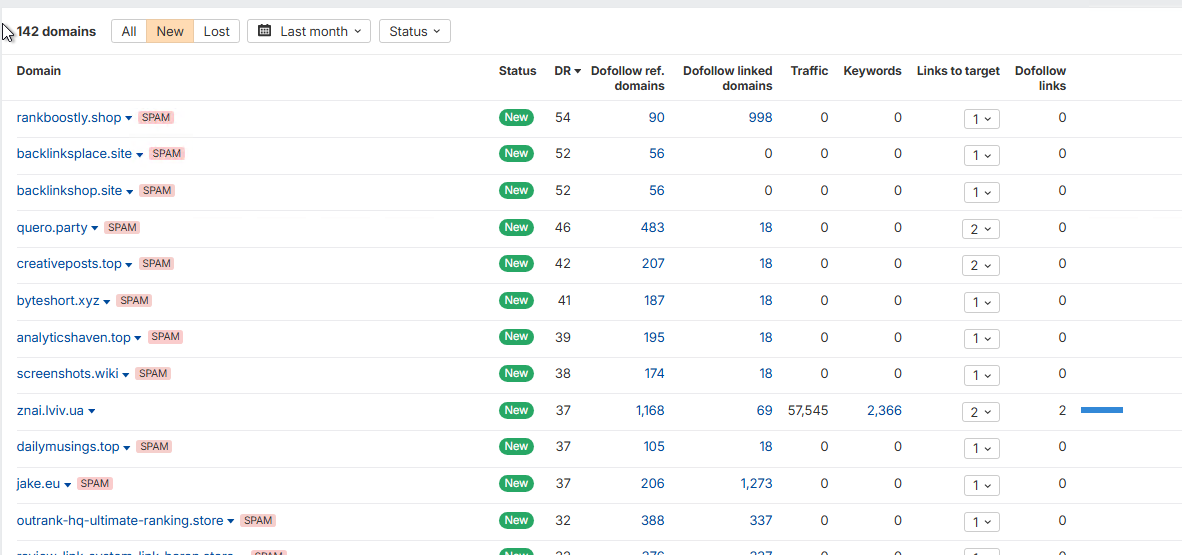Expand the arrow next to rankboostly.shop
The height and width of the screenshot is (556, 1182).
pyautogui.click(x=129, y=118)
